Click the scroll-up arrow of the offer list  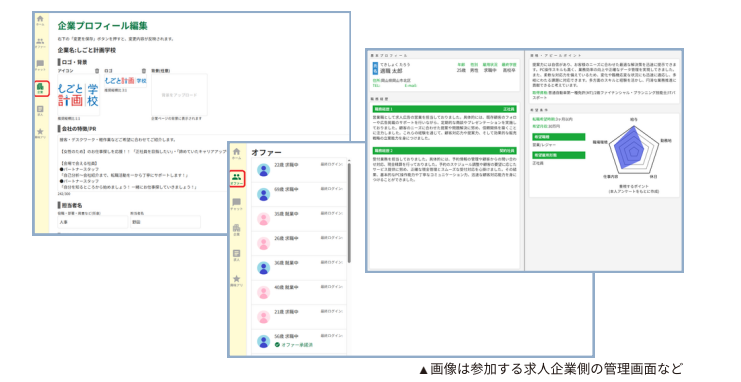click(x=349, y=161)
